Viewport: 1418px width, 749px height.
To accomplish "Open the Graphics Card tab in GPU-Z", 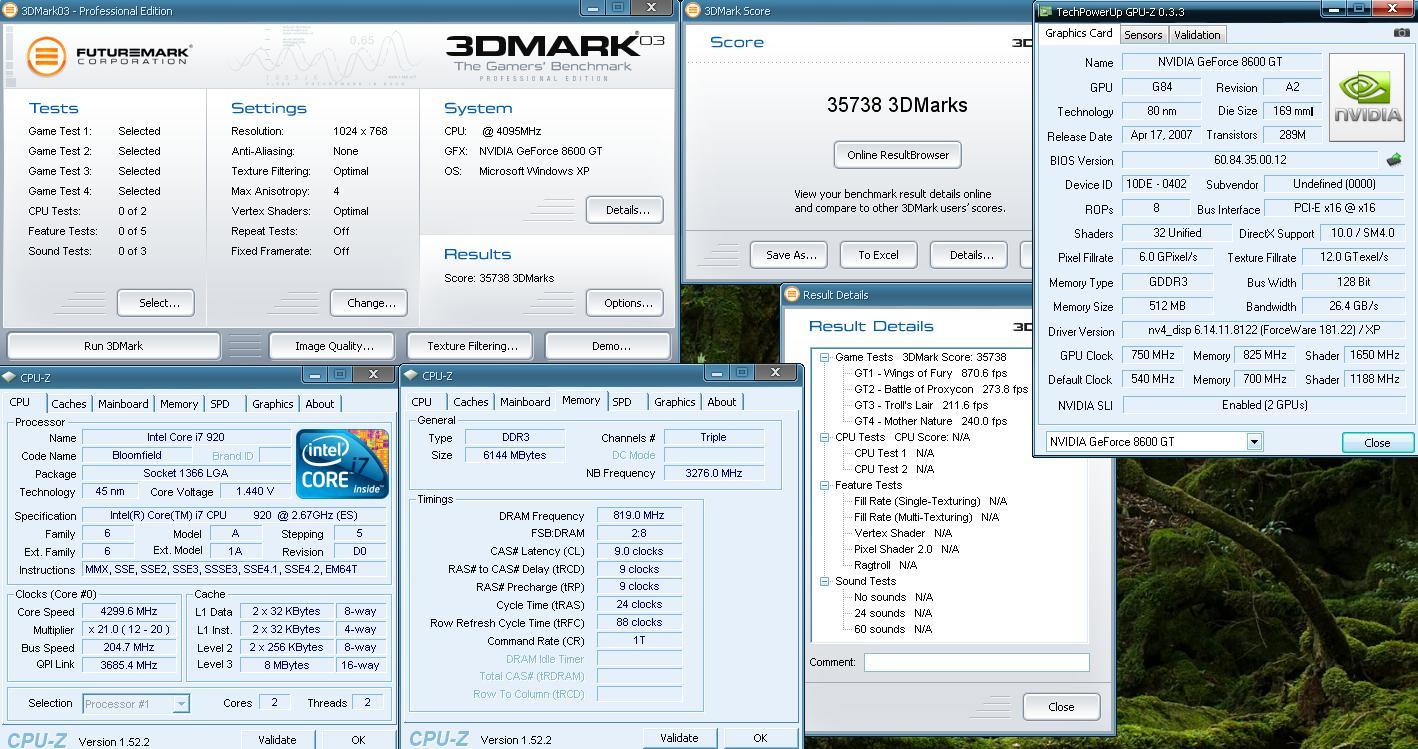I will tap(1079, 33).
